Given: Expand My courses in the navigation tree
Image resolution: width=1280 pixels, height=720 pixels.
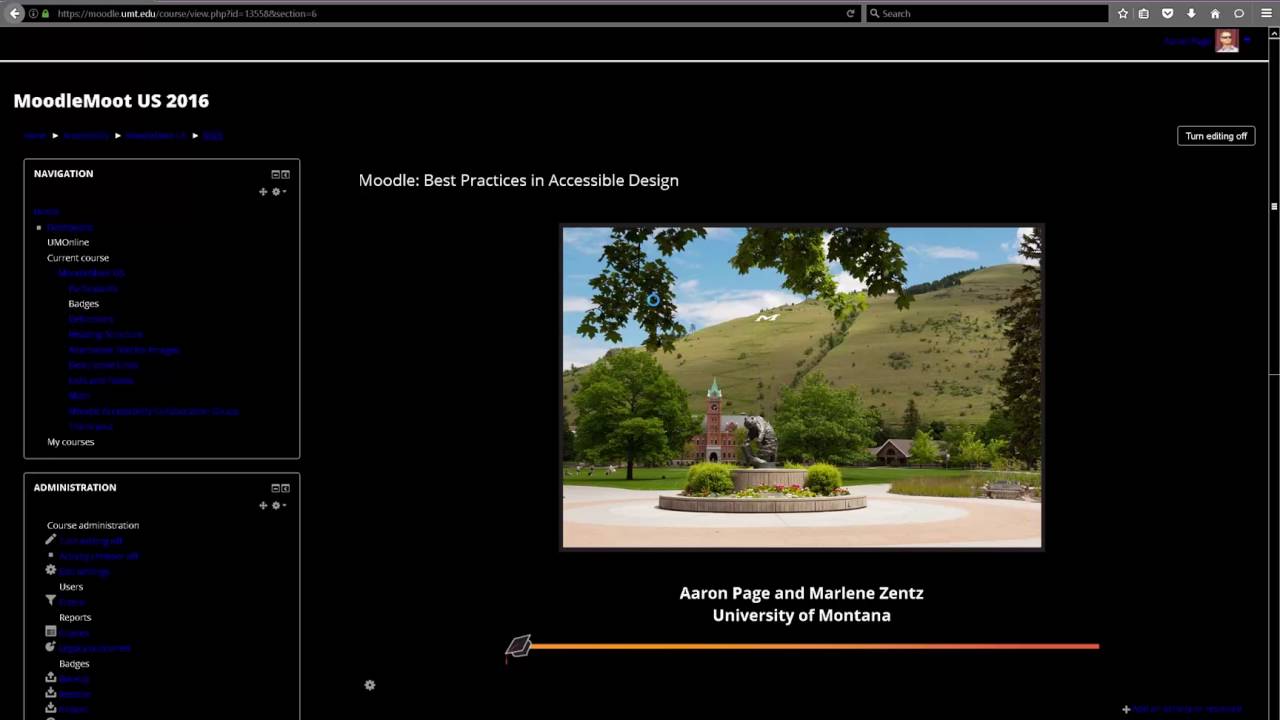Looking at the screenshot, I should click(x=71, y=442).
